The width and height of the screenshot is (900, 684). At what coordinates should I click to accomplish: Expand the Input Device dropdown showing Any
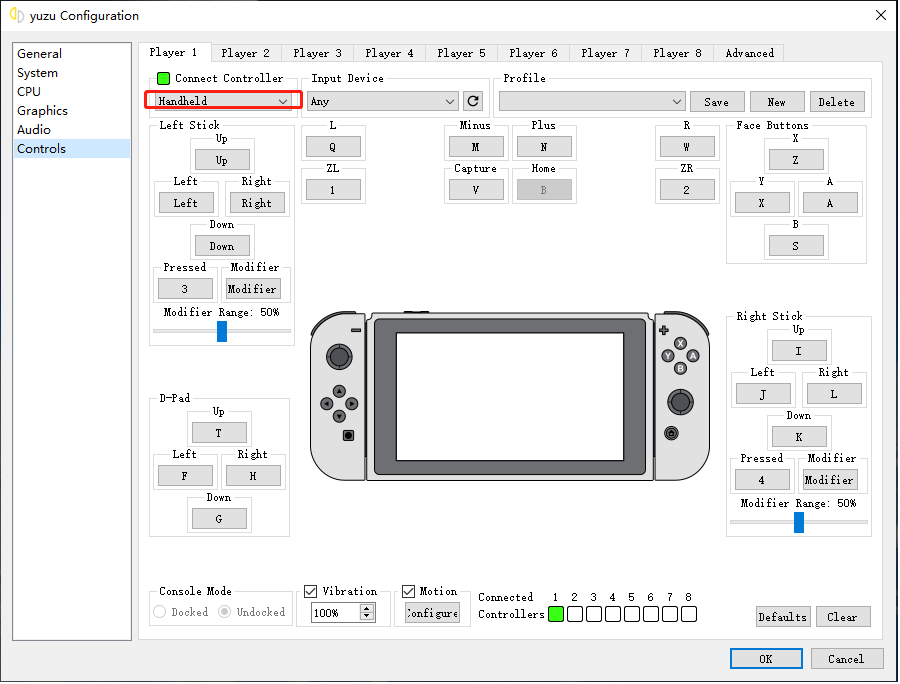[382, 101]
